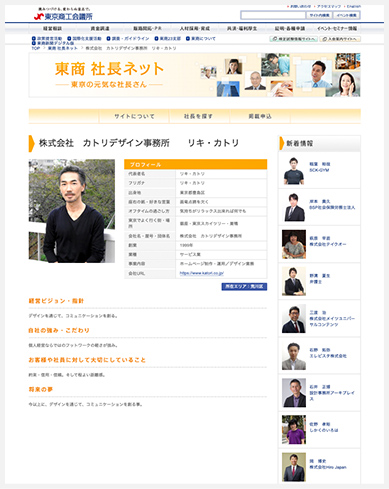This screenshot has height=489, width=389.
Task: Open the 東商23支部 sub-navigation link
Action: coord(170,39)
